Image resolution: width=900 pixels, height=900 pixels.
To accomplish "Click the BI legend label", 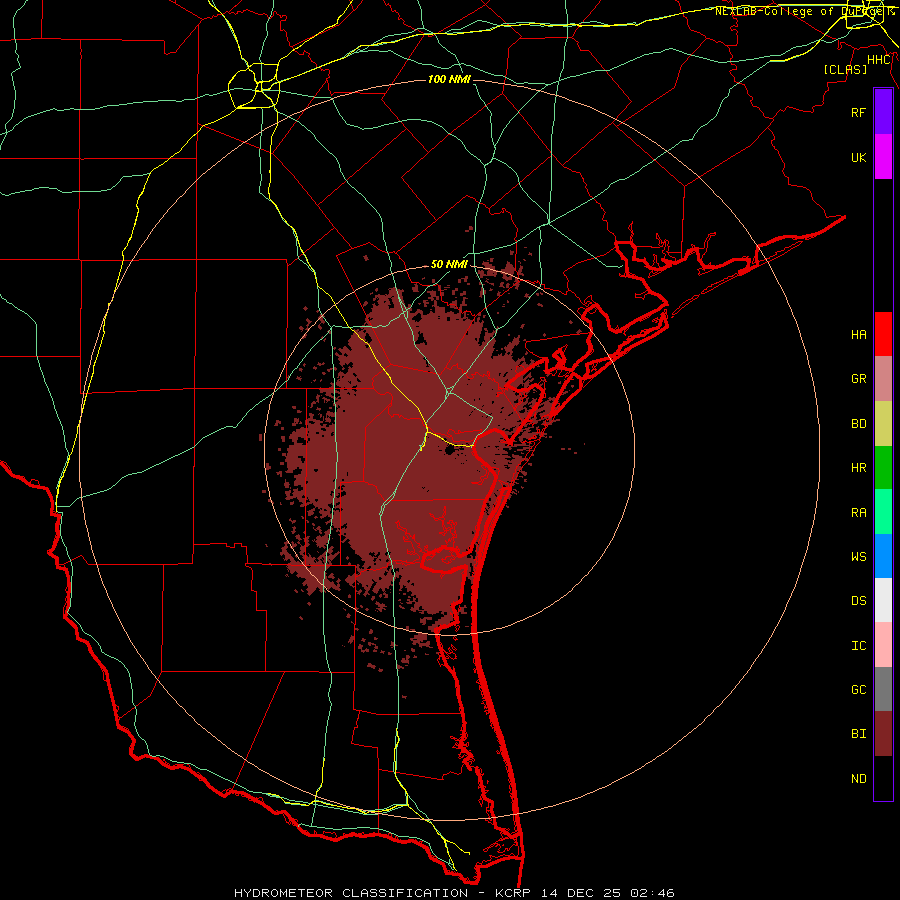I will [x=858, y=734].
